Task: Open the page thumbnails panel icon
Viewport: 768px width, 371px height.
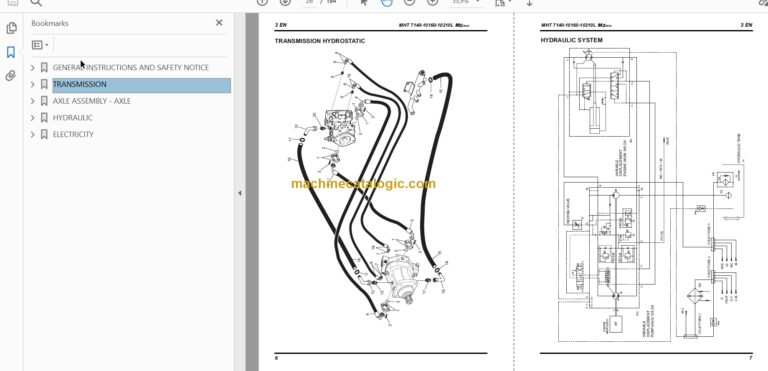Action: (x=11, y=28)
